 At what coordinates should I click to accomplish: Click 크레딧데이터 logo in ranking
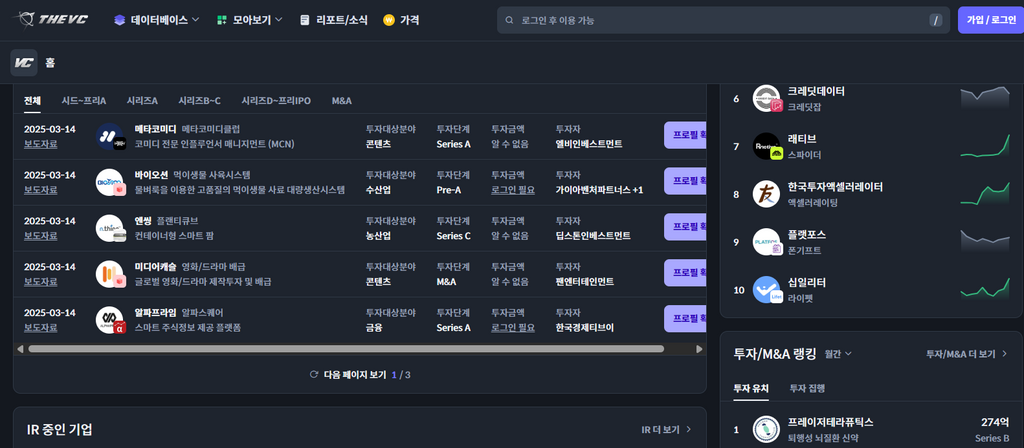tap(767, 99)
